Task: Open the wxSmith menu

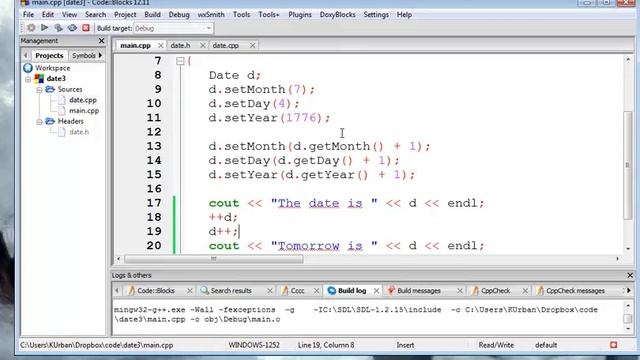Action: point(211,15)
